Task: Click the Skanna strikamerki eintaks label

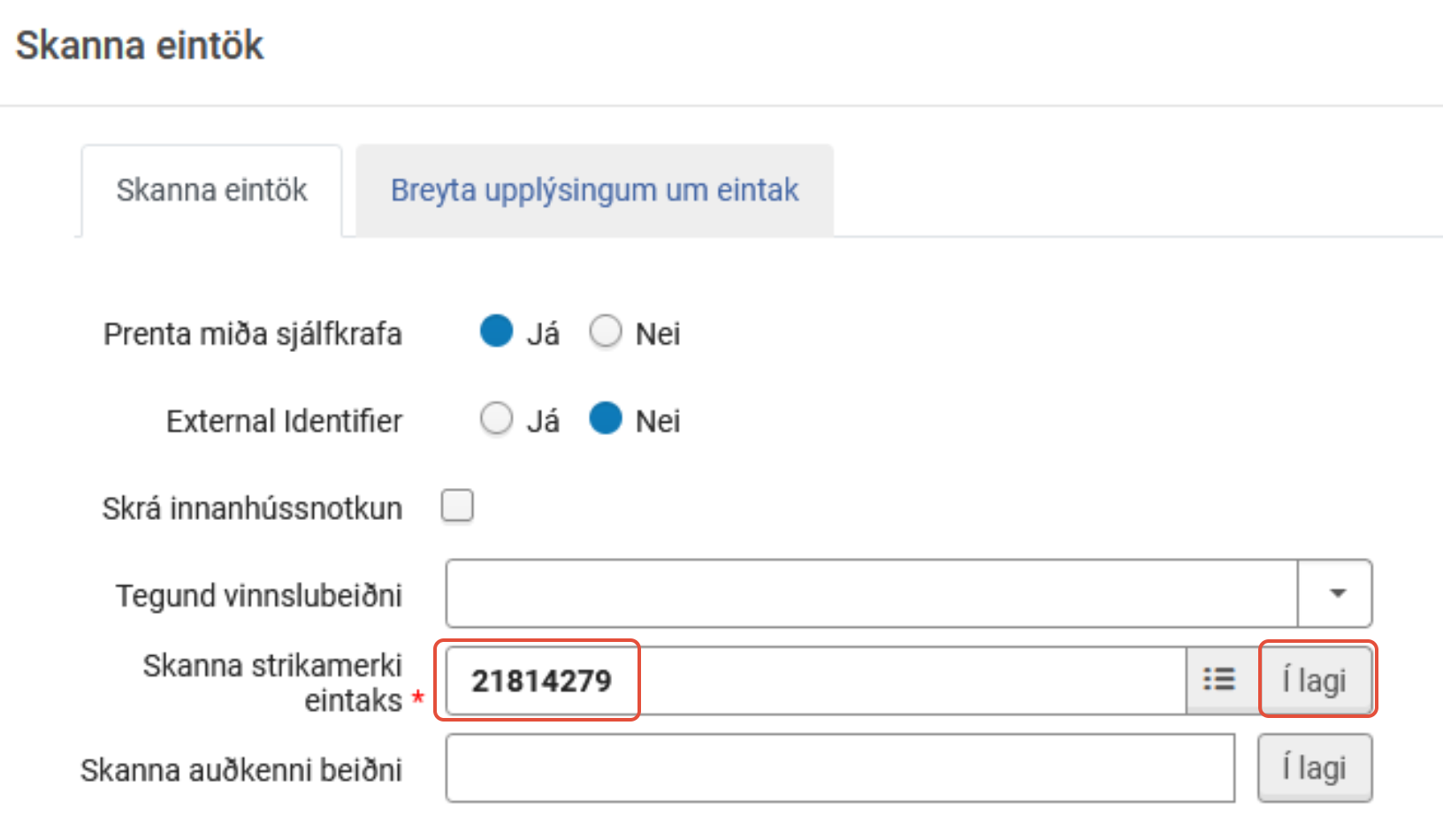Action: point(272,682)
